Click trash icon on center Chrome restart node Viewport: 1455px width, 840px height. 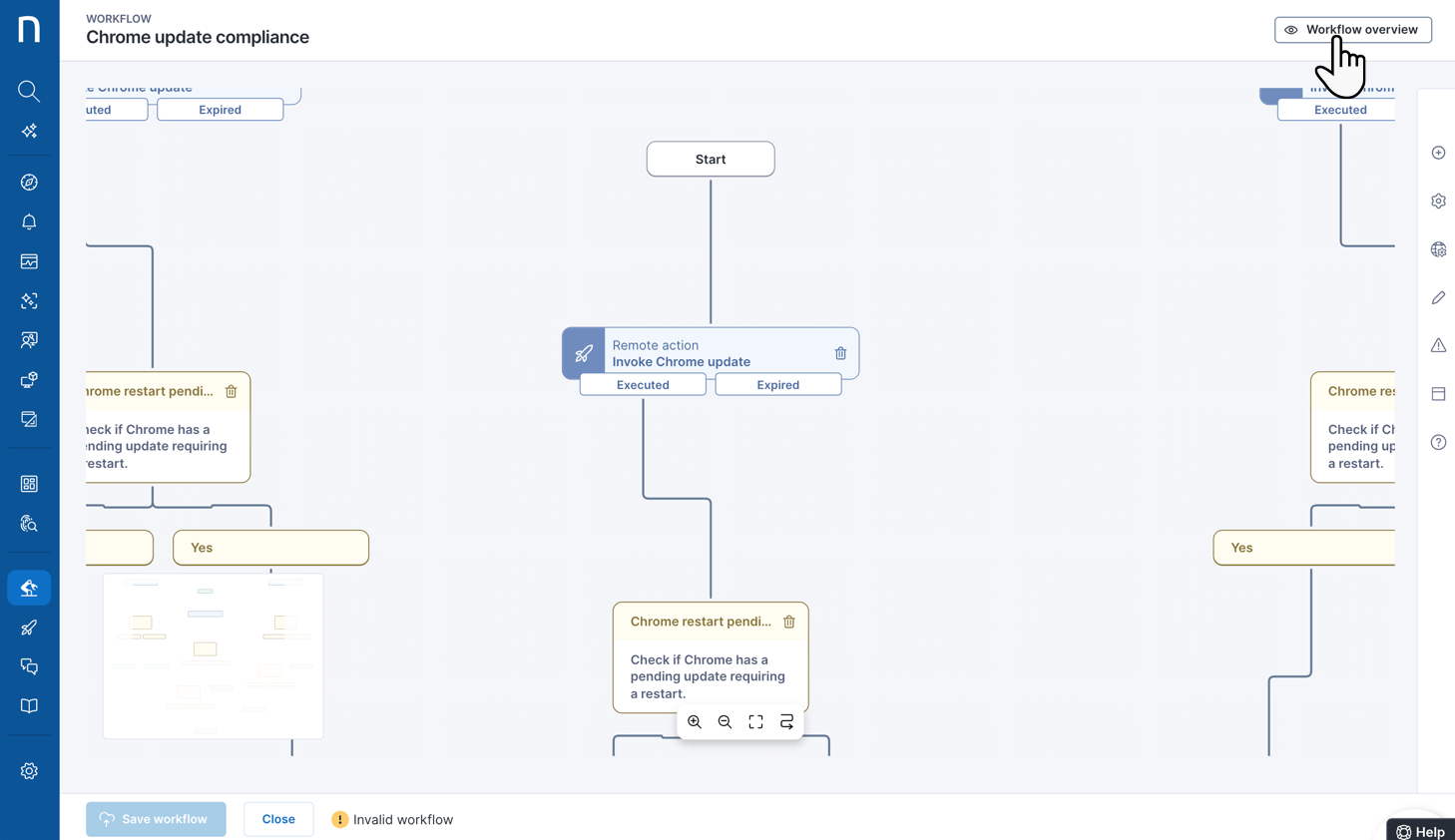click(x=789, y=622)
